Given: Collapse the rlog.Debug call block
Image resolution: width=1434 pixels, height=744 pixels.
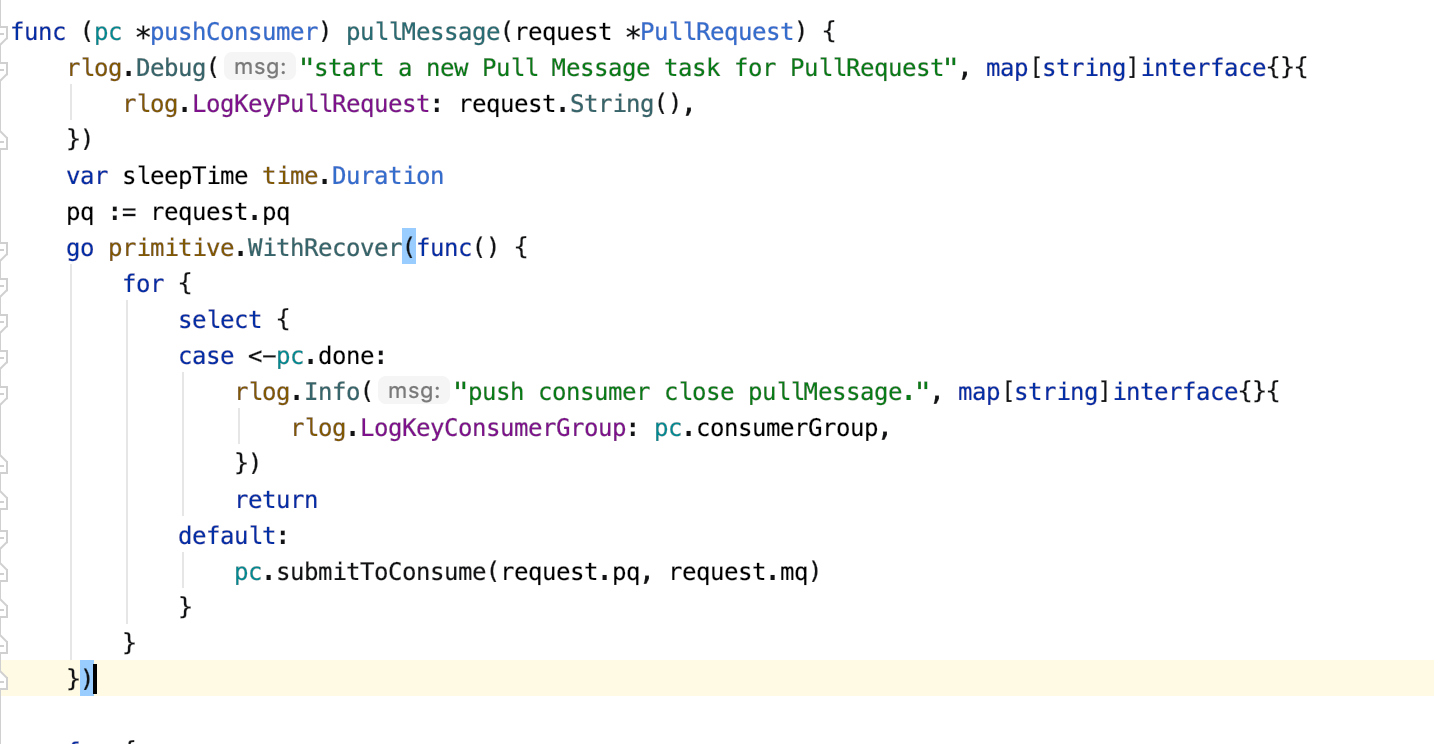Looking at the screenshot, I should tap(6, 67).
